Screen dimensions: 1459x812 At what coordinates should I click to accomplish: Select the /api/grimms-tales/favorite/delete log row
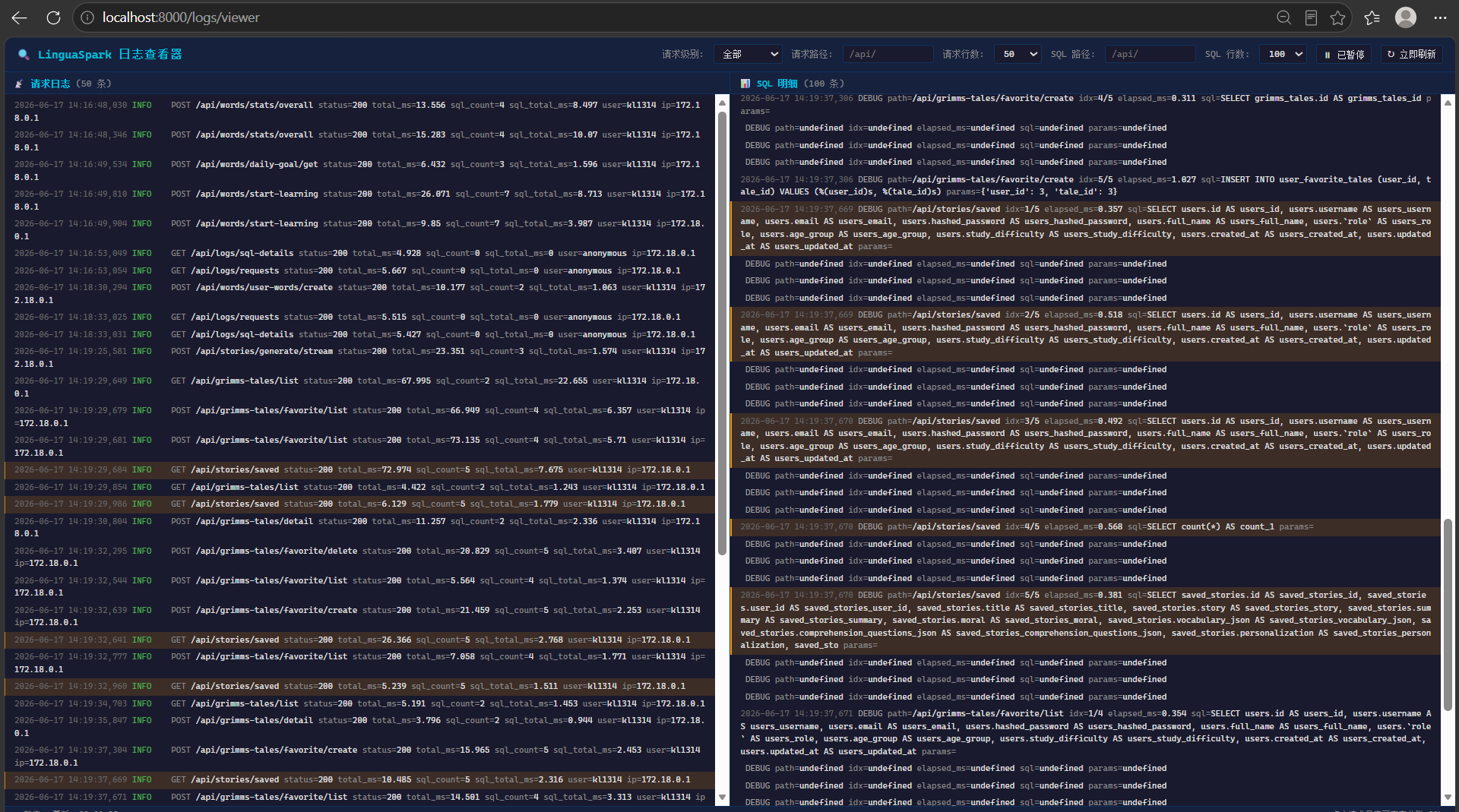[x=360, y=558]
